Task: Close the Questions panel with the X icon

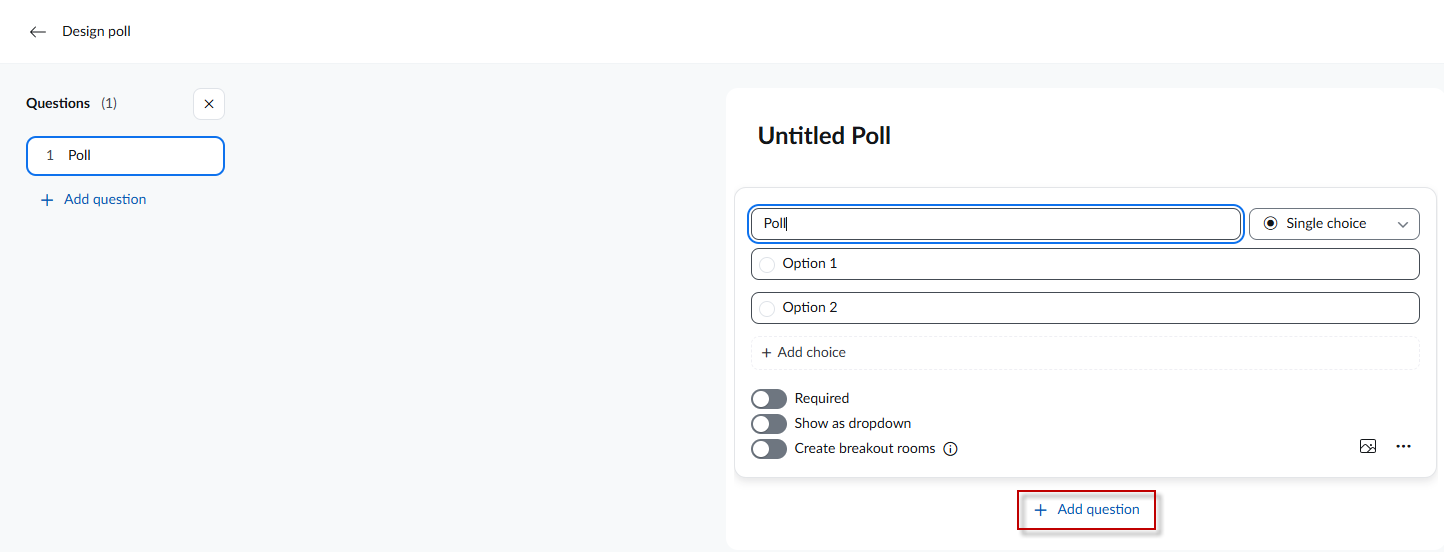Action: click(x=209, y=104)
